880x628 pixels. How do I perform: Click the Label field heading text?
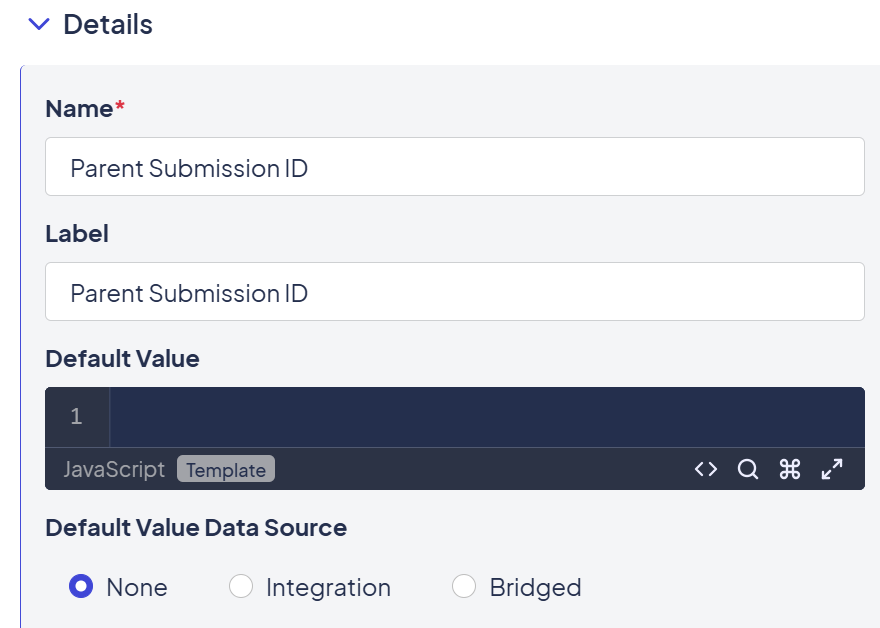(x=77, y=234)
